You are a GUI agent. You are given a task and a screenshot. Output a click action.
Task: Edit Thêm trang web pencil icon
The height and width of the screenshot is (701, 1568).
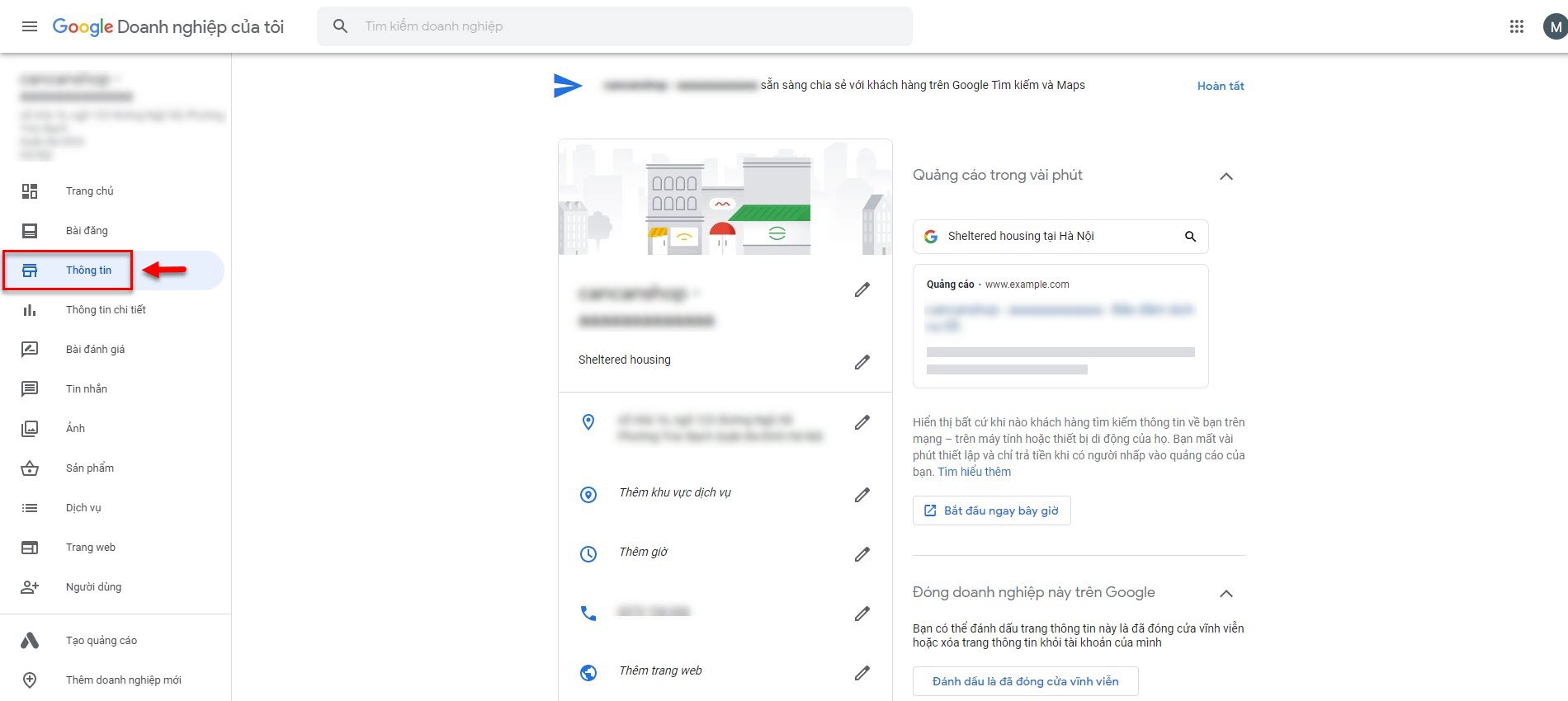(862, 673)
